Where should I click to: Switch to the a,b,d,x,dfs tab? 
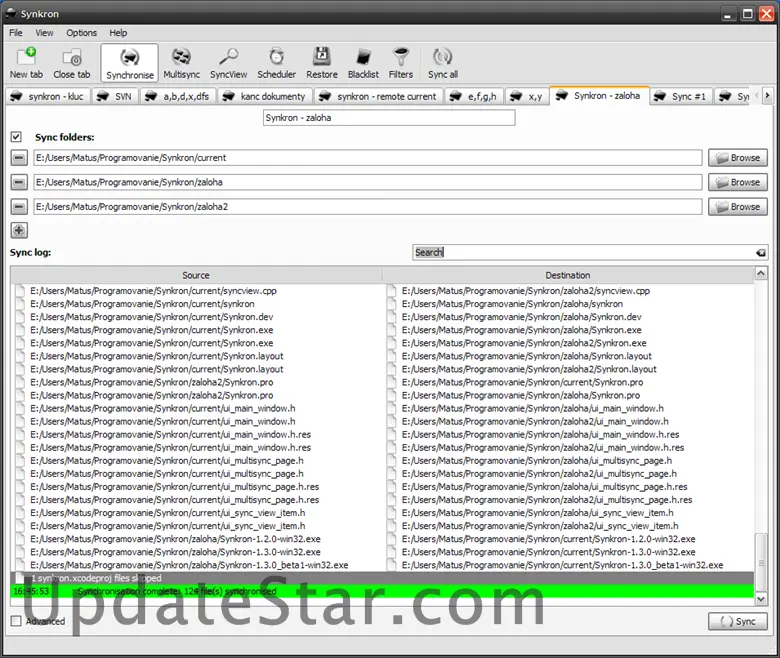coord(179,96)
